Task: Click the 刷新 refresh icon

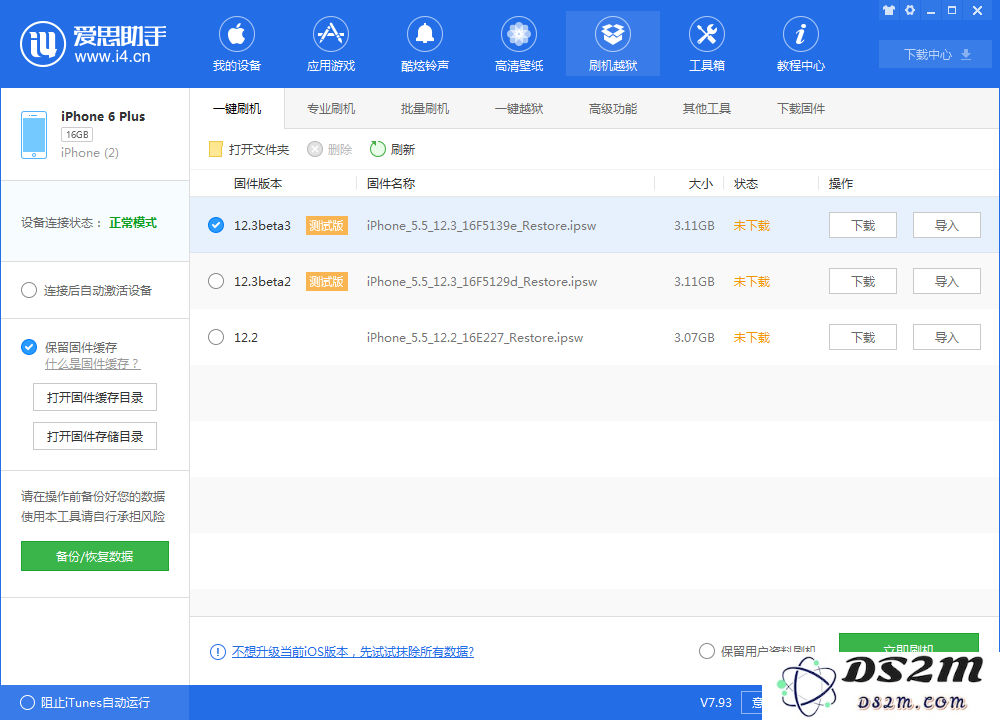Action: 378,149
